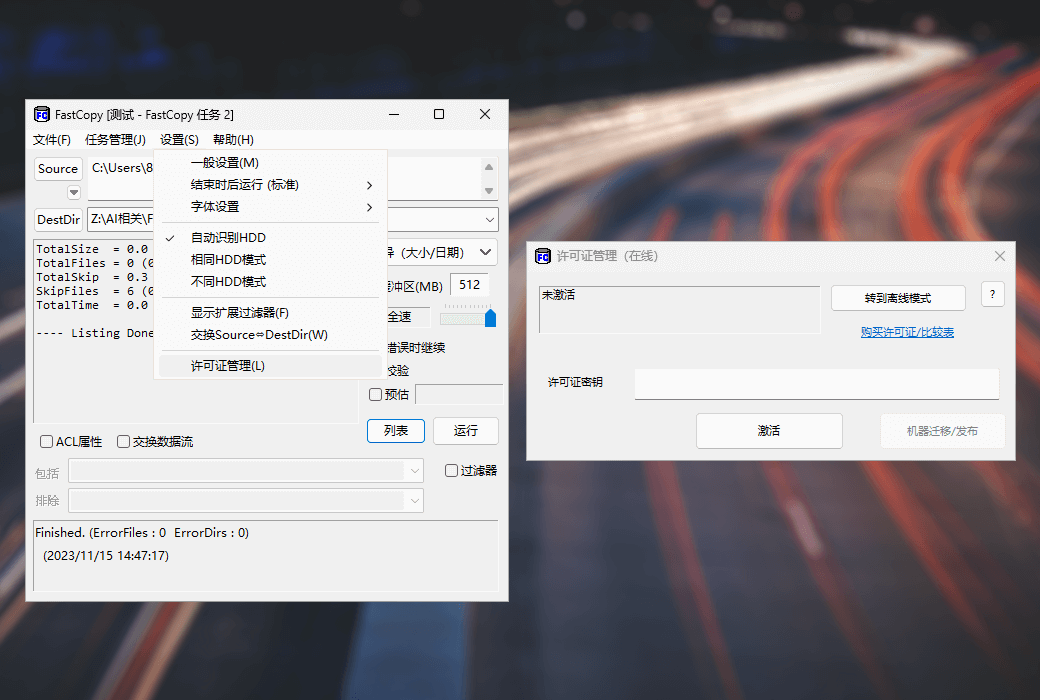Click Source field's scroll up arrow
Screen dimensions: 1040x700
tap(489, 168)
